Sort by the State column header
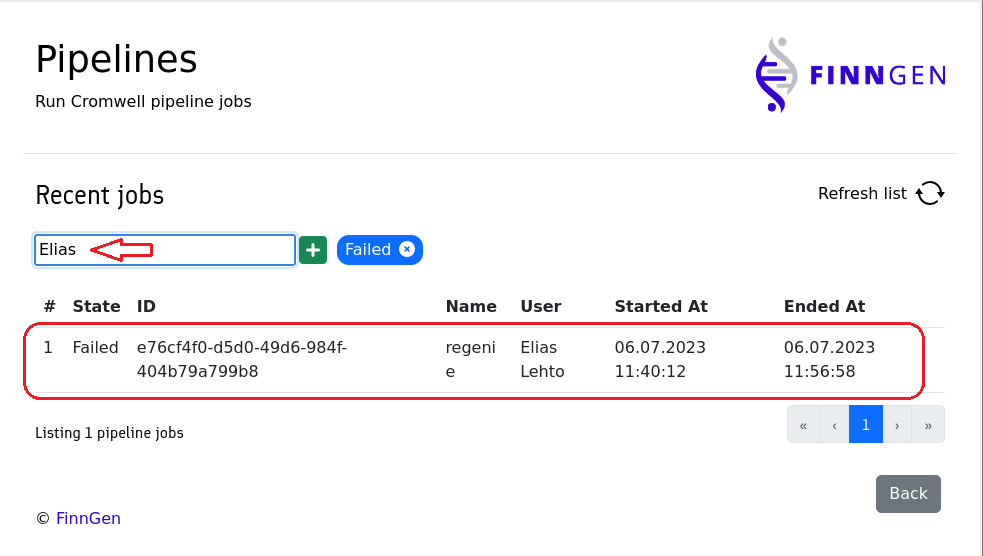 (x=96, y=306)
